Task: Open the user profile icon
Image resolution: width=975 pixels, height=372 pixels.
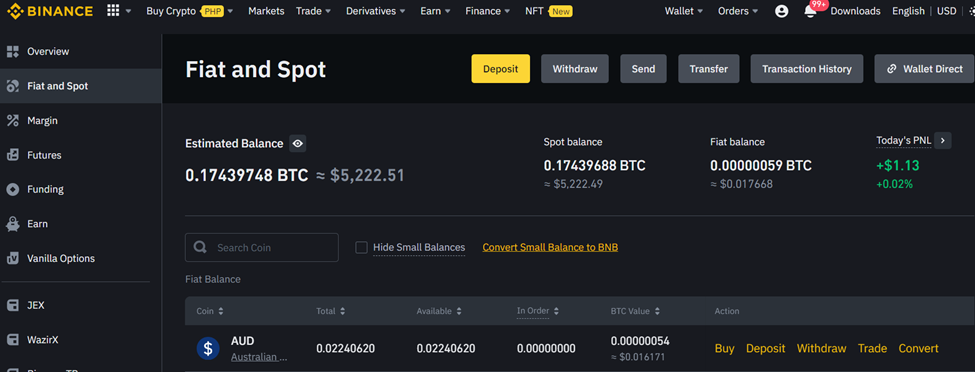Action: 782,11
